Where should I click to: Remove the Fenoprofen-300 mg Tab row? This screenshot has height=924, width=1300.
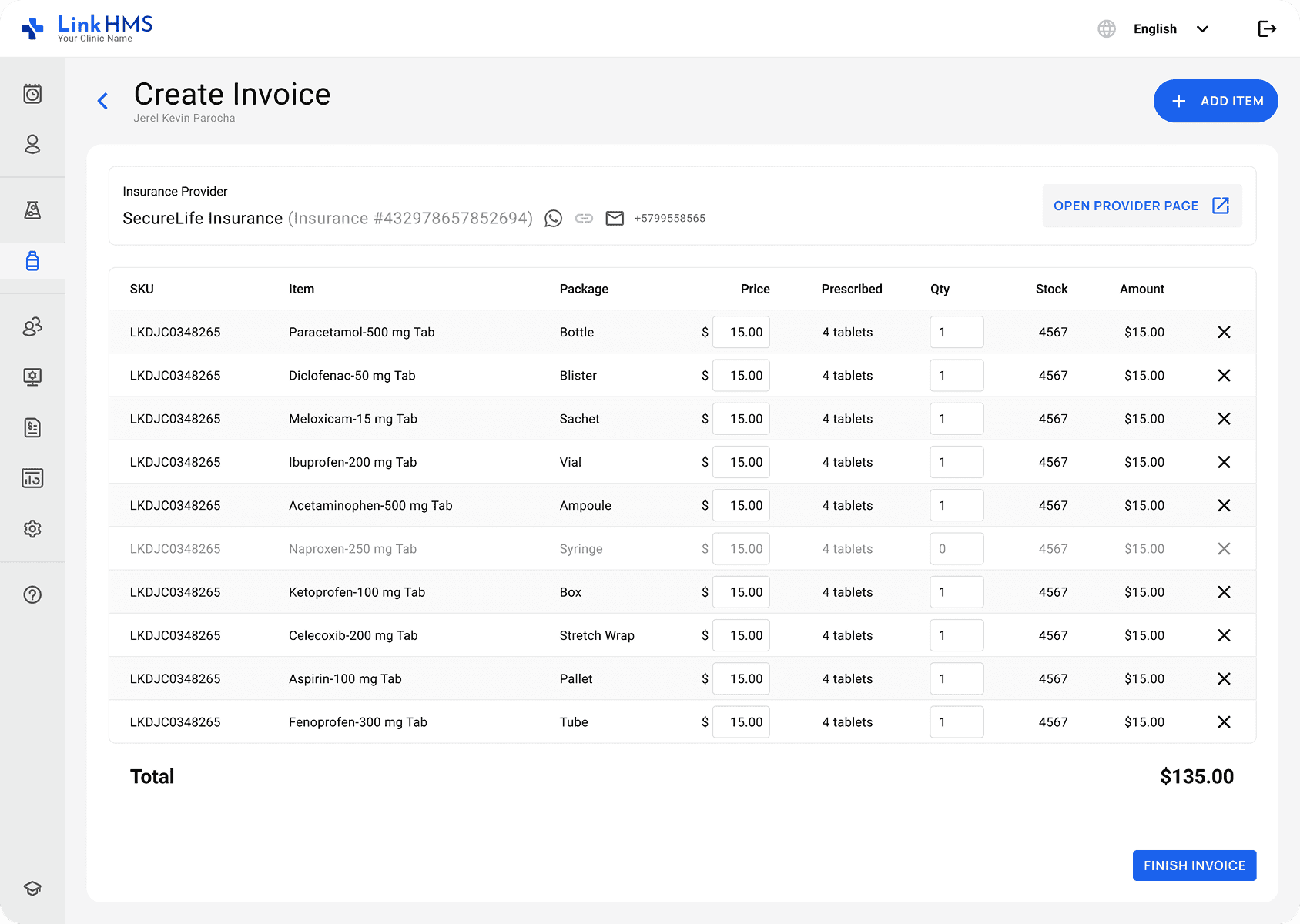point(1224,722)
